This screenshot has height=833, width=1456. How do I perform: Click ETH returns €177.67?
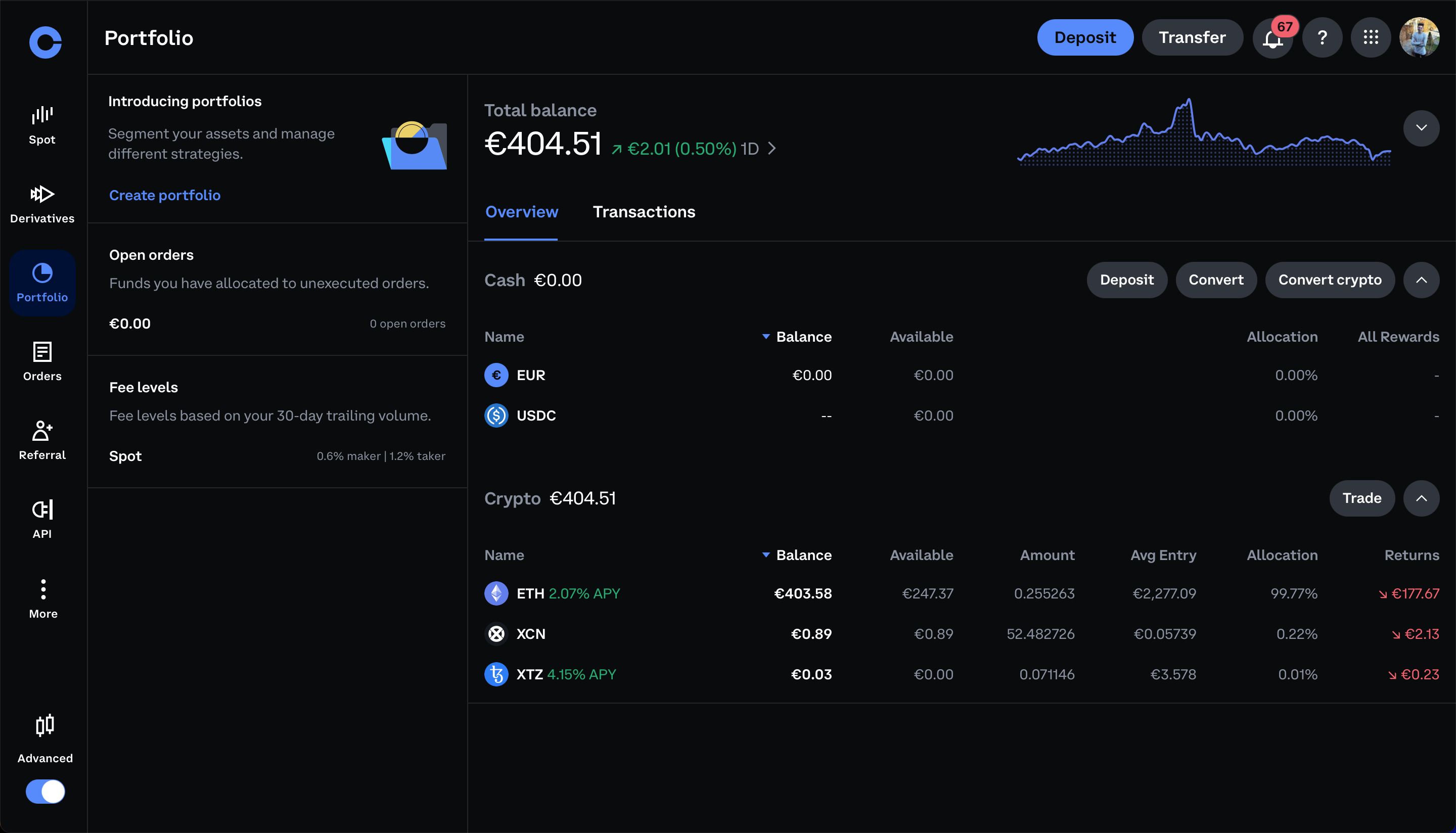click(1408, 594)
